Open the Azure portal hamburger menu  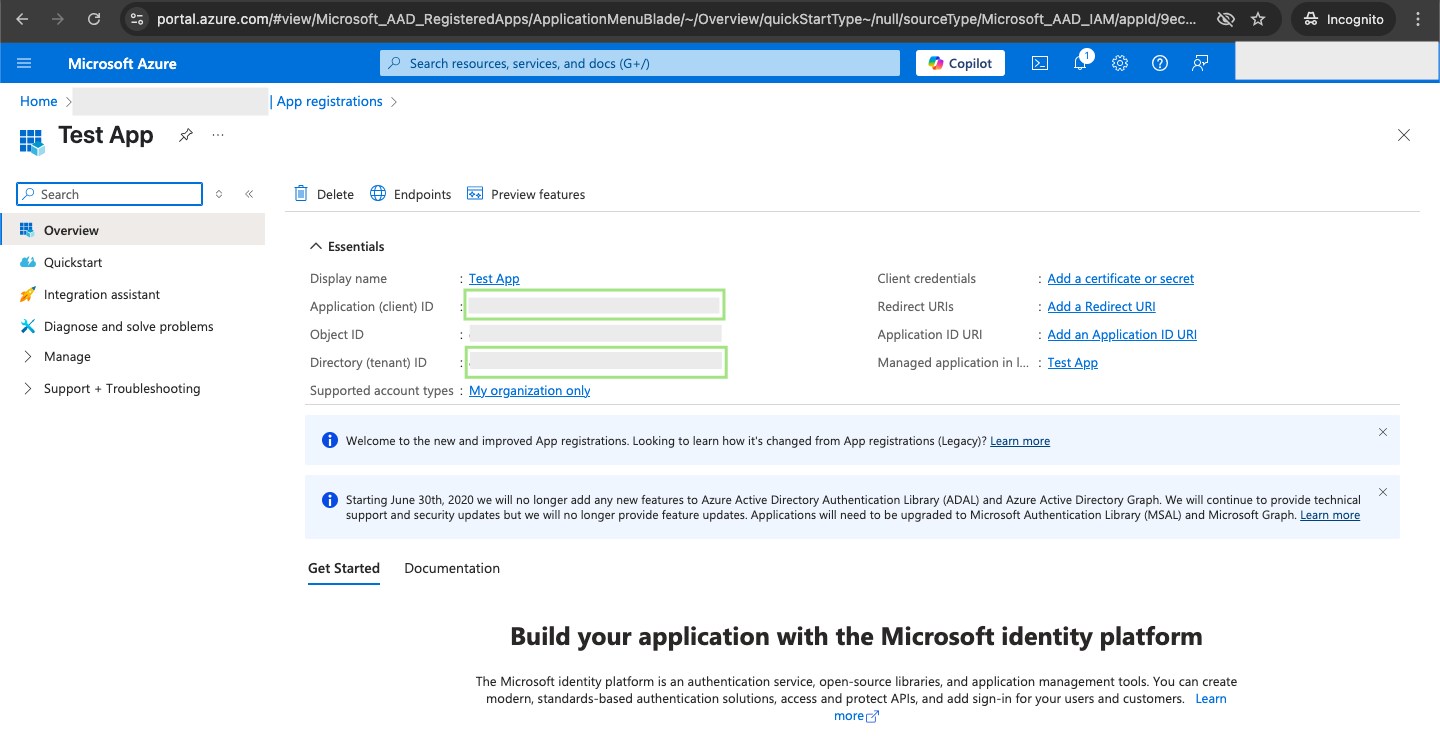tap(24, 63)
